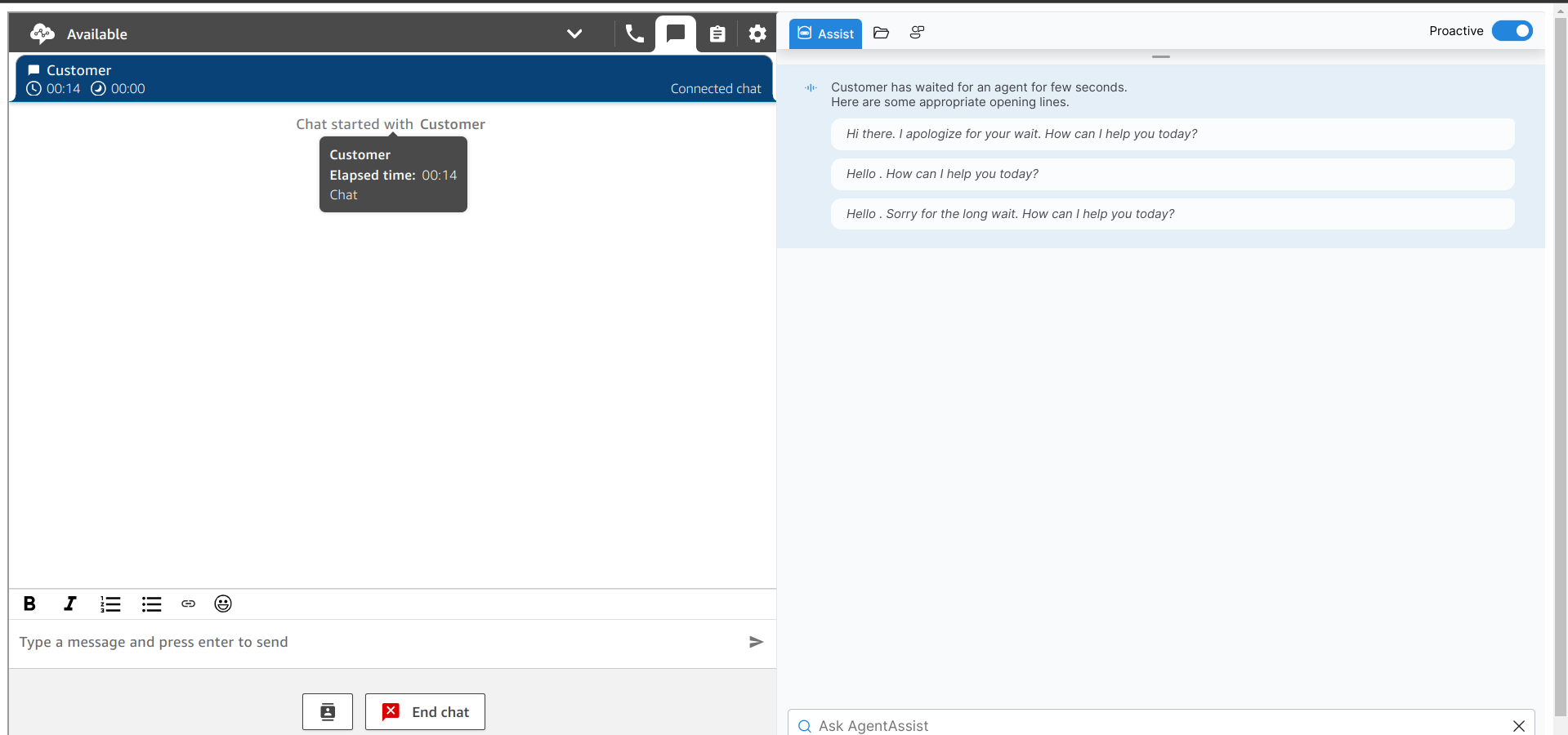1568x735 pixels.
Task: Open the chat channel icon
Action: 675,33
